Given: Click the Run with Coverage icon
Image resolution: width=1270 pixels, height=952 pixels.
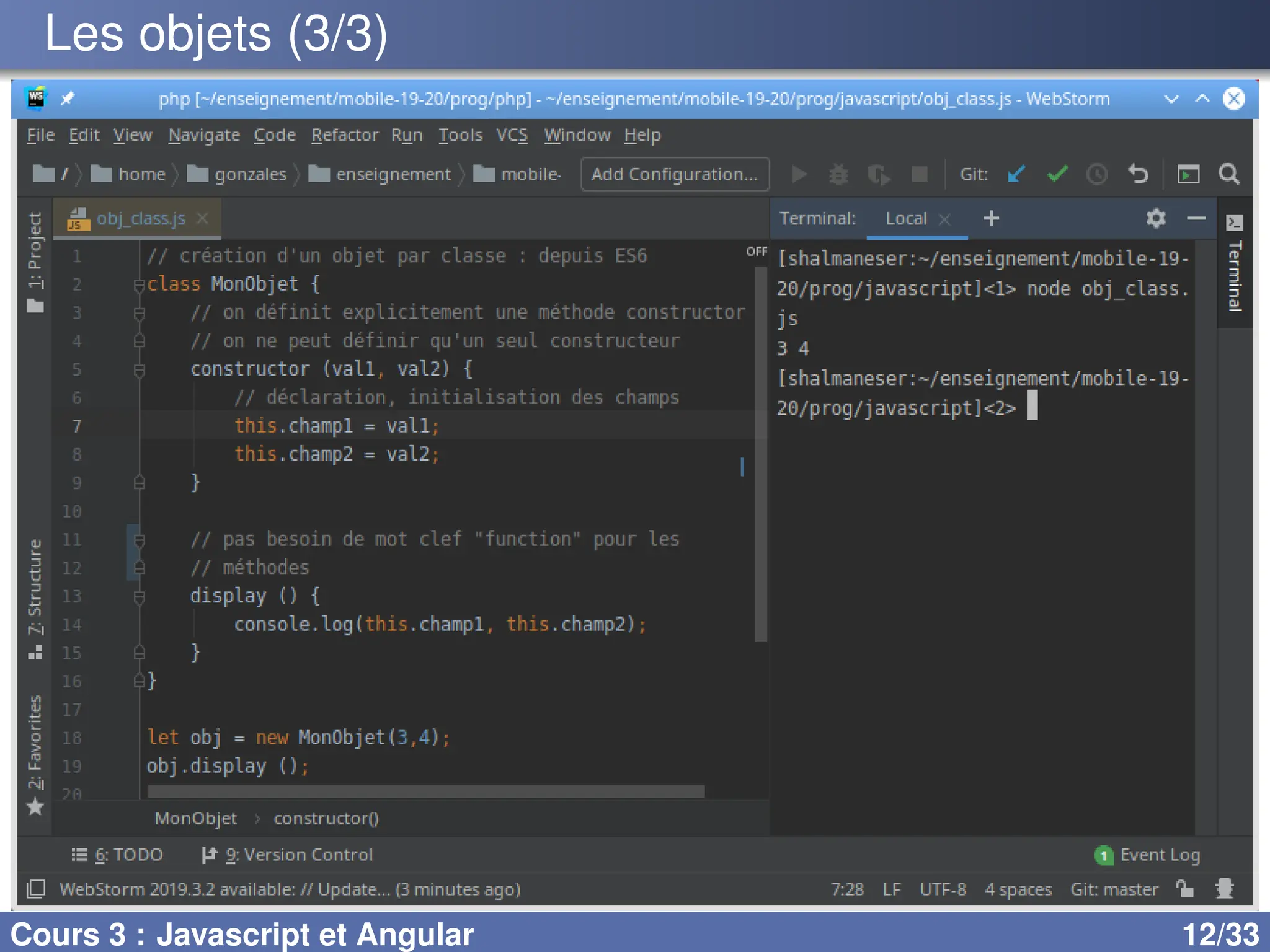Looking at the screenshot, I should coord(879,175).
